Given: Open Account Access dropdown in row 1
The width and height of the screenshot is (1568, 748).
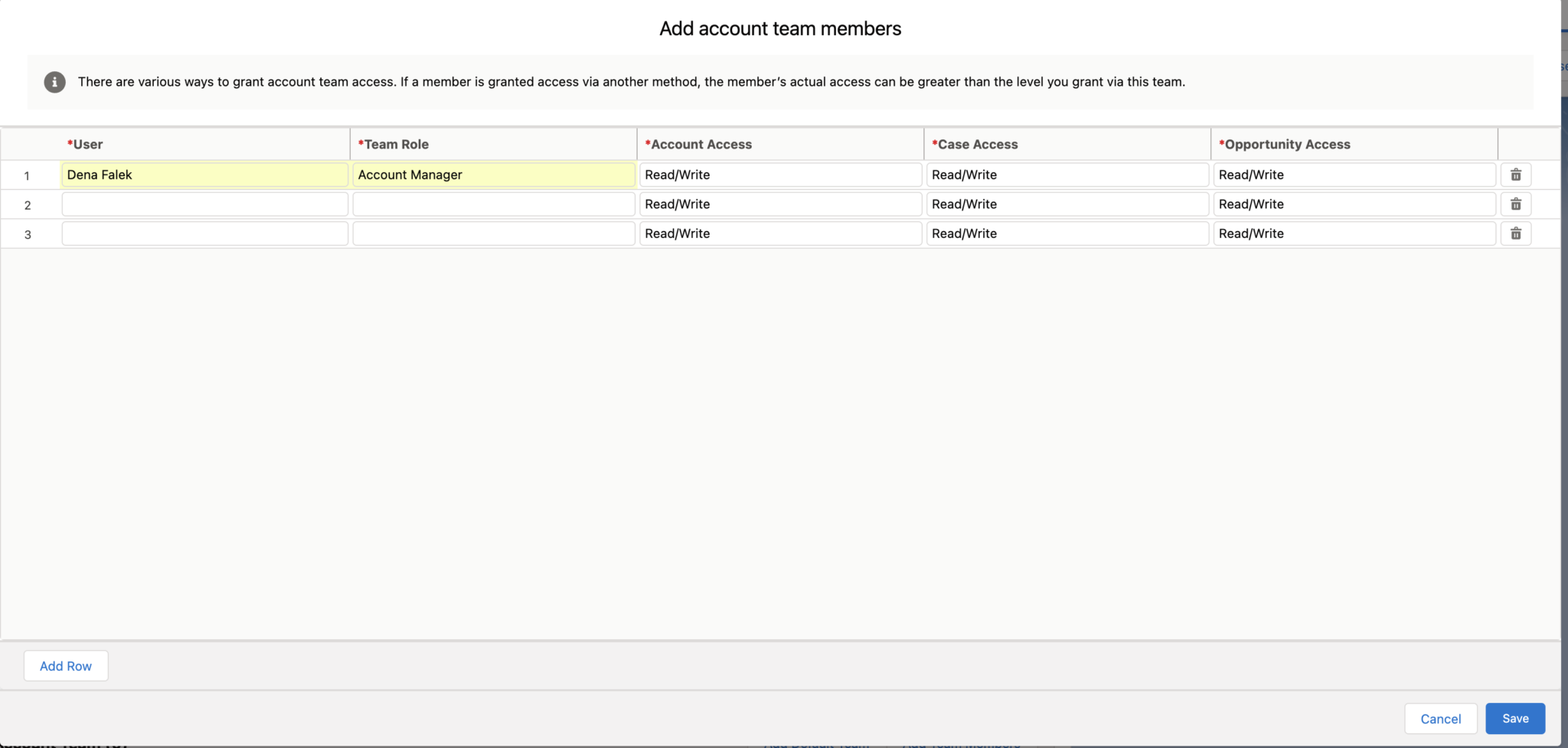Looking at the screenshot, I should (780, 175).
